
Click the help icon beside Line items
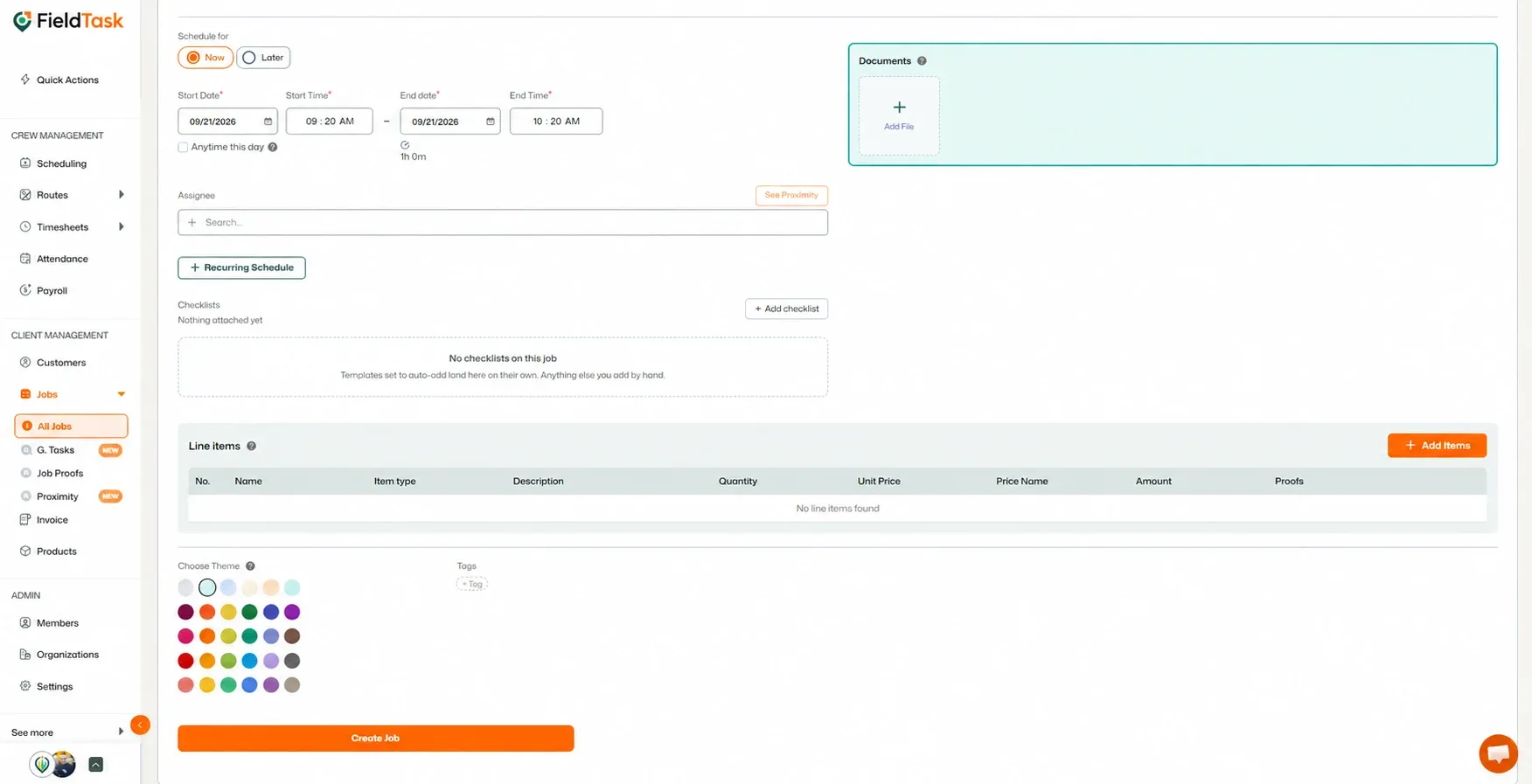(x=251, y=446)
